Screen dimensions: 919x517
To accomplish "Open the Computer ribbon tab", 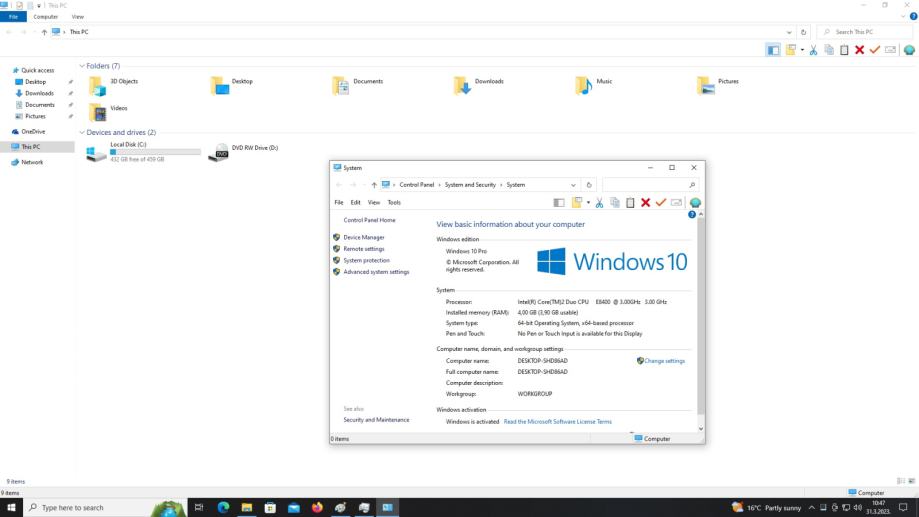I will click(46, 17).
